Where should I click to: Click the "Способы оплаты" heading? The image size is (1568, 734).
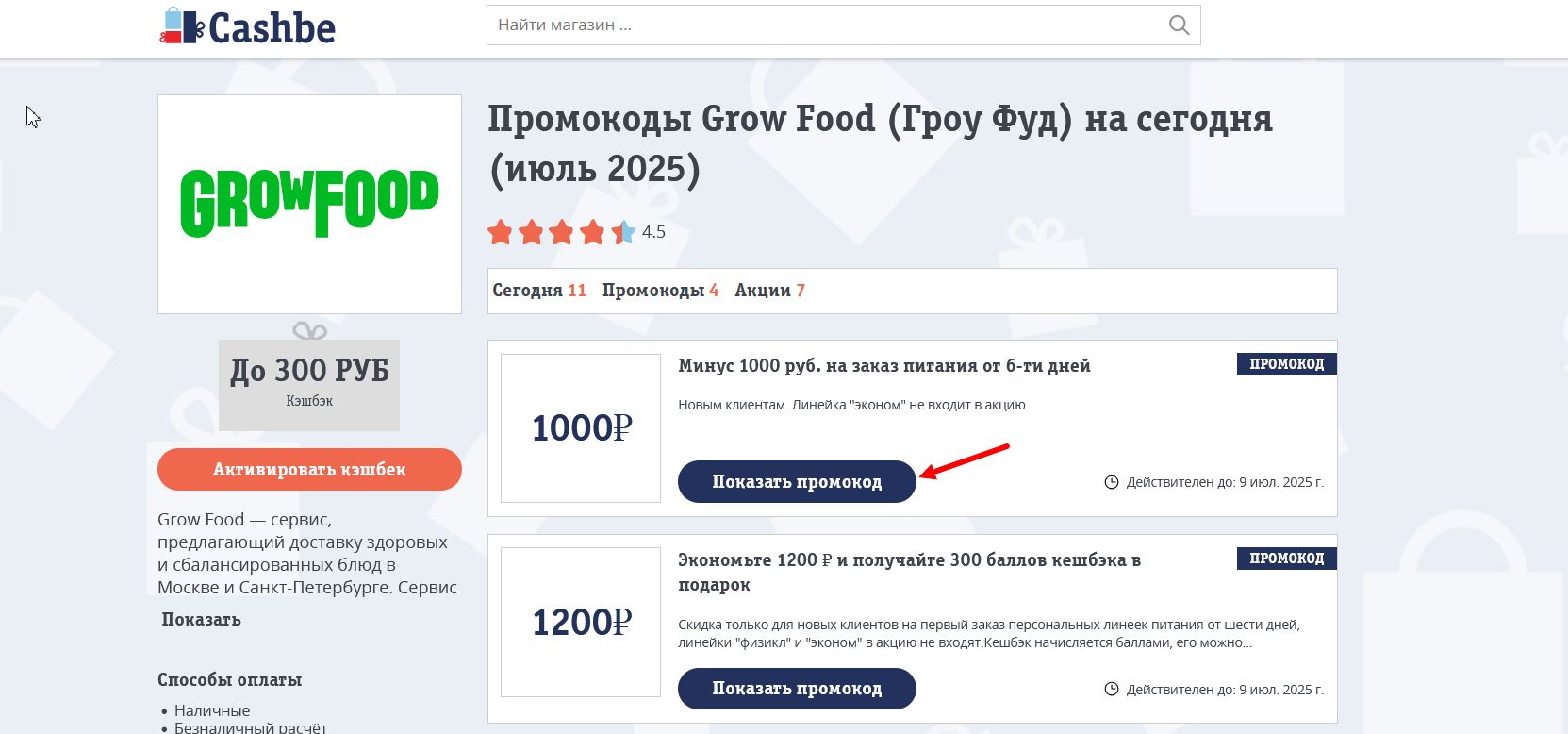coord(229,680)
